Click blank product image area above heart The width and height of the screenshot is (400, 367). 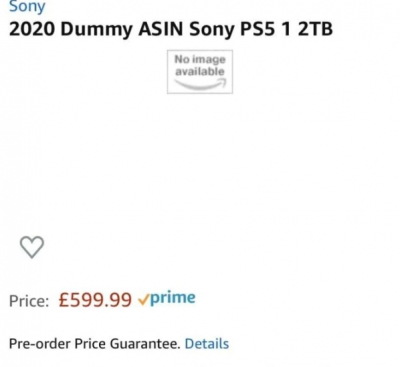tap(200, 160)
